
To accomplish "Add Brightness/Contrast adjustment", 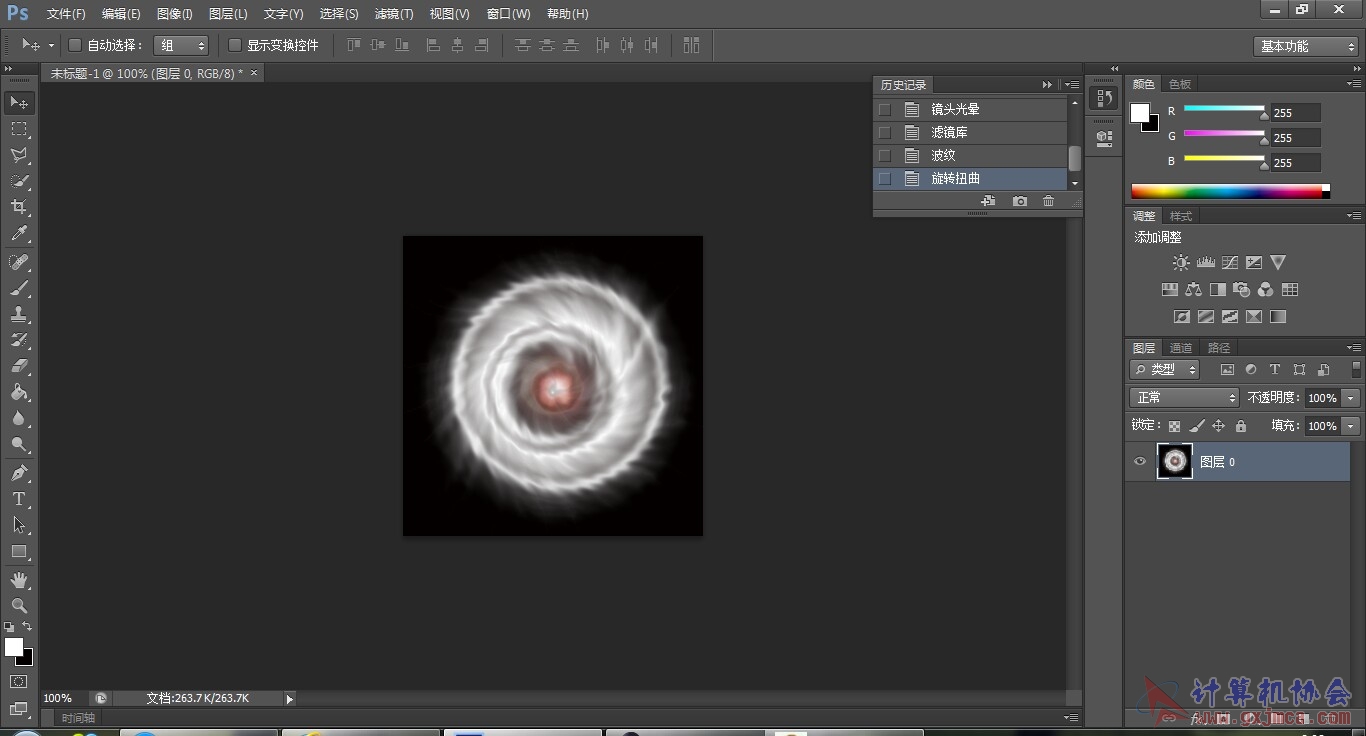I will click(1181, 262).
